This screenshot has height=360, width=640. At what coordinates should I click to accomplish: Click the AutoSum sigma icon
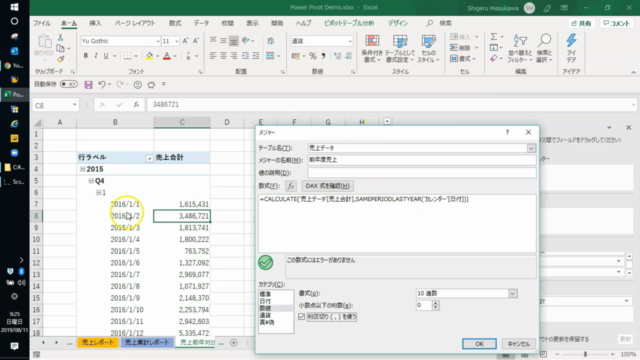(x=494, y=37)
